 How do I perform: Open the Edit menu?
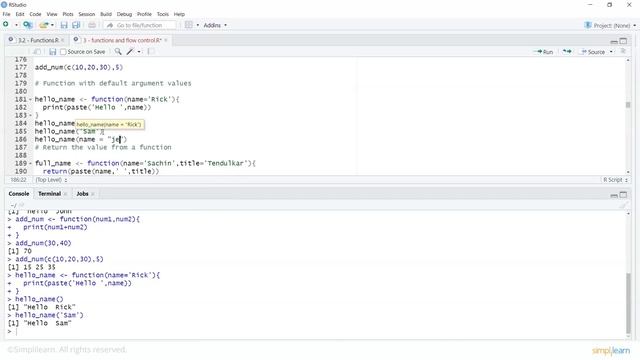[x=20, y=14]
